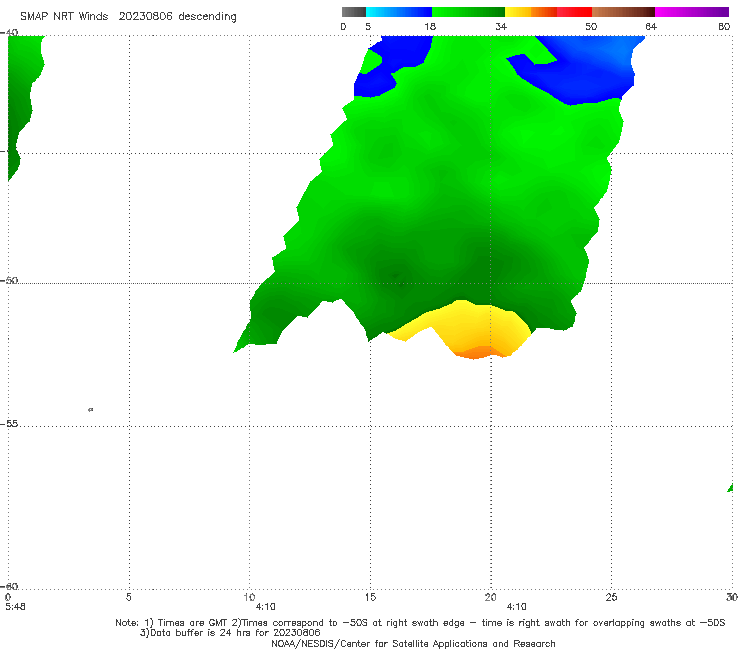This screenshot has width=740, height=650.
Task: Click the '34' label under the color scale
Action: (x=501, y=26)
